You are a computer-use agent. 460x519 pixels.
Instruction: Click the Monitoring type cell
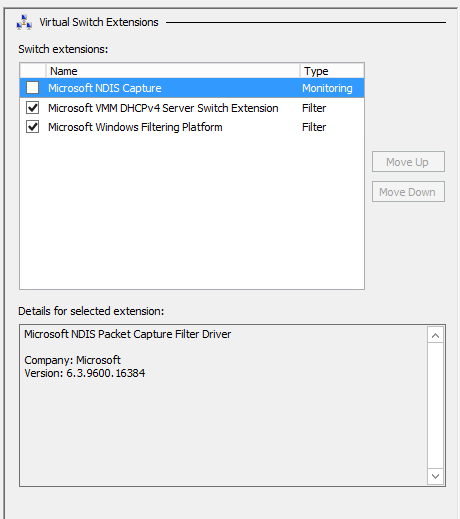coord(327,88)
